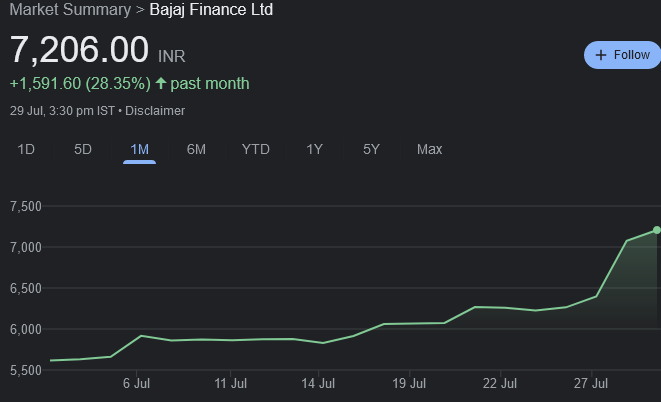
Task: Select the active 1M tab
Action: tap(139, 149)
